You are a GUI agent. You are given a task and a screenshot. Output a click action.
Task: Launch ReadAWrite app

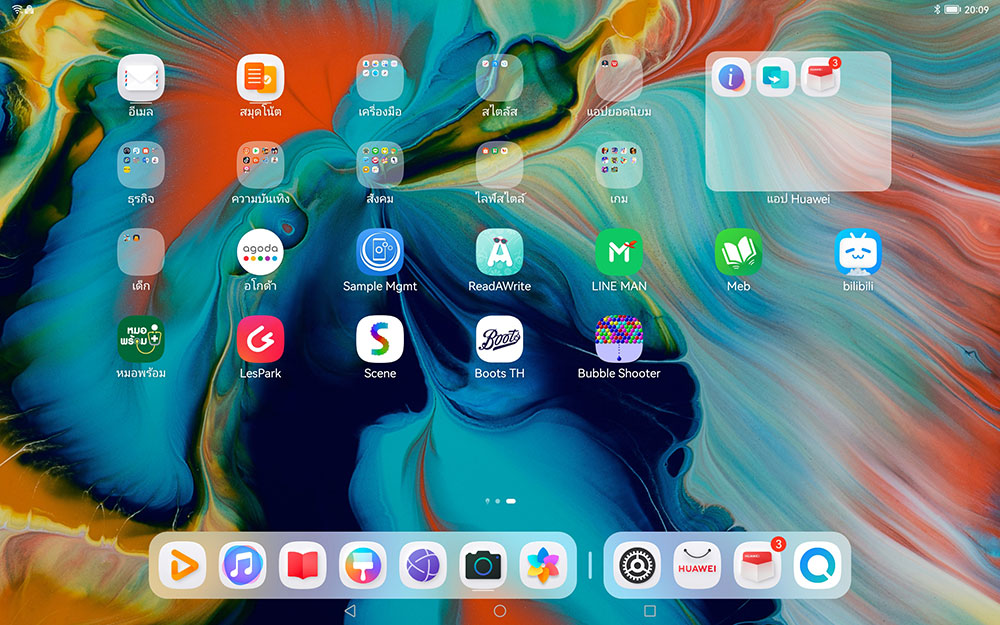tap(499, 253)
